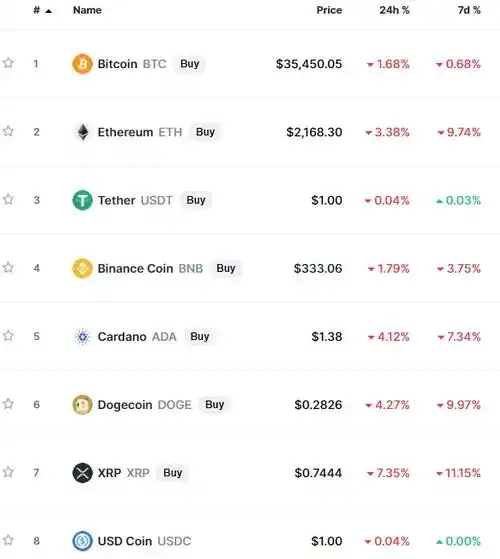Click the Tether green T logo

(x=82, y=200)
